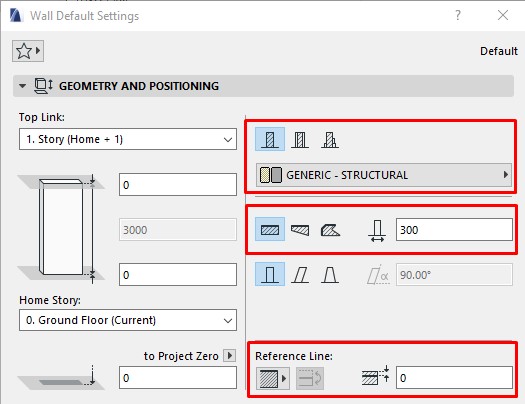Image resolution: width=525 pixels, height=404 pixels.
Task: Open GENERIC - STRUCTURAL building material menu
Action: coord(384,175)
